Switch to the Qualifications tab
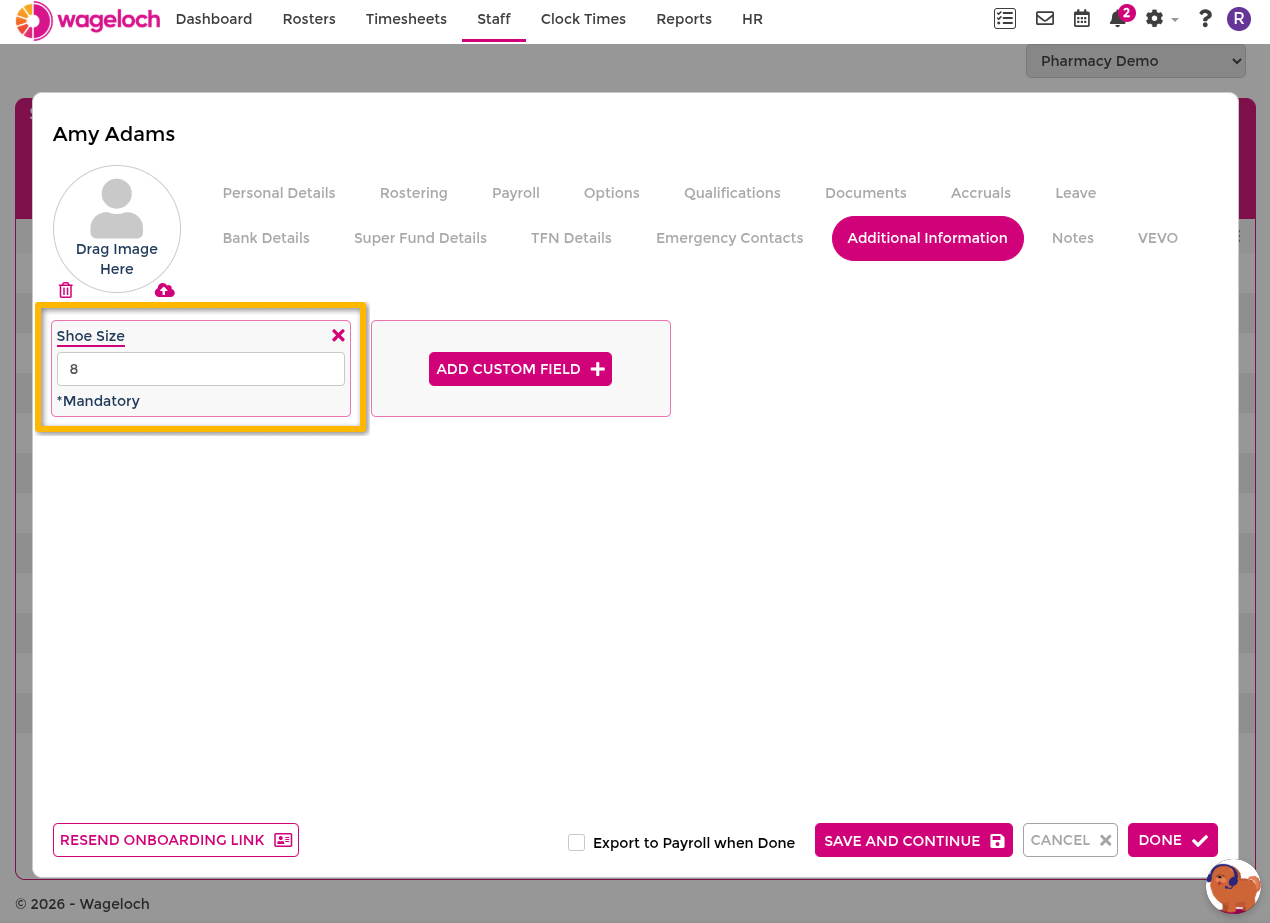The height and width of the screenshot is (923, 1270). pos(732,193)
